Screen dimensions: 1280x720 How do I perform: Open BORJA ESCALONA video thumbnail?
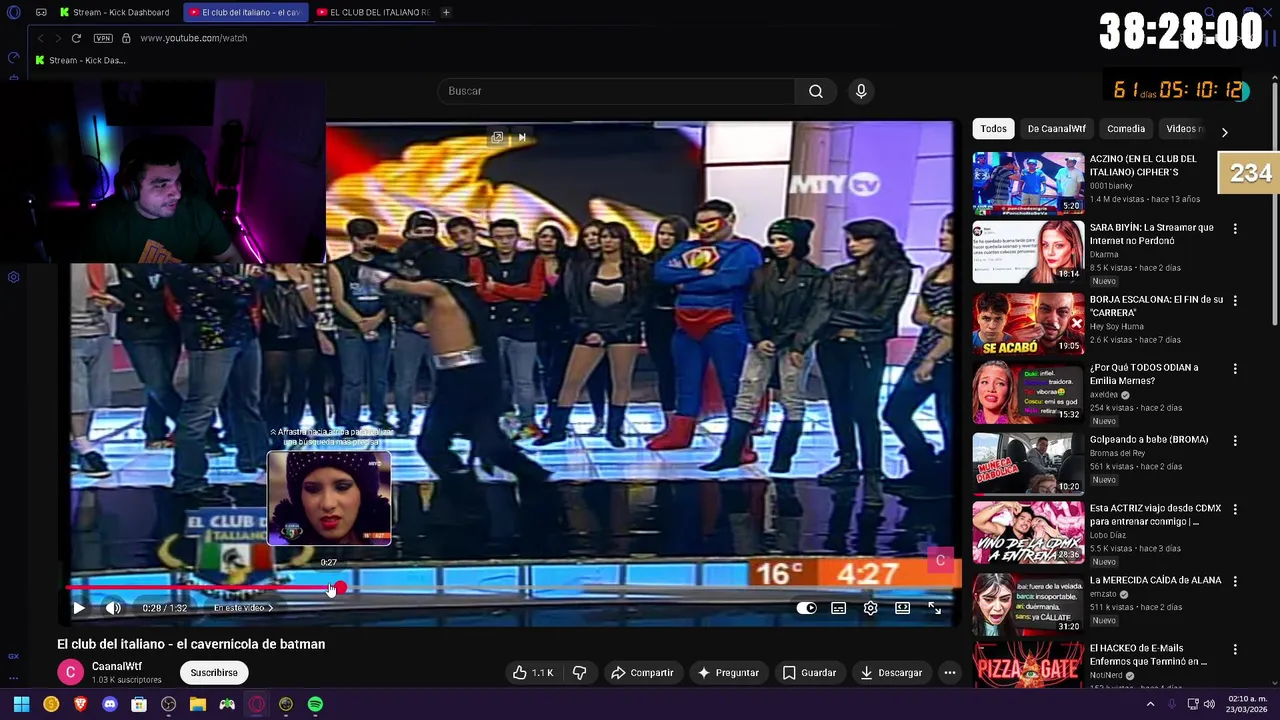(1028, 323)
